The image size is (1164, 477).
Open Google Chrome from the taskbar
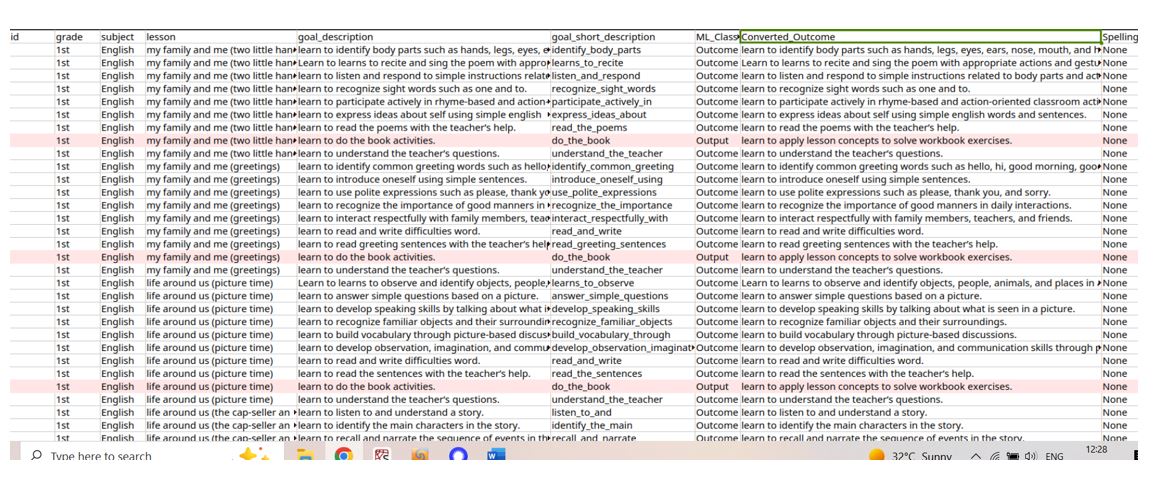[343, 455]
